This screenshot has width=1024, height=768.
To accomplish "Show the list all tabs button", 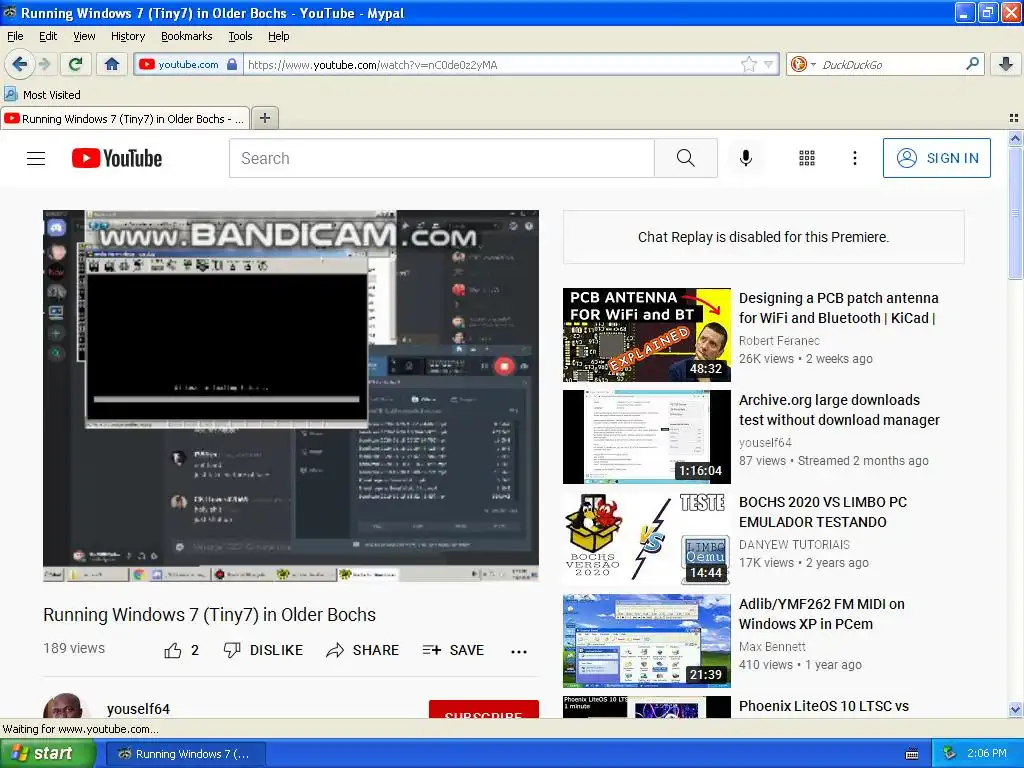I will point(1014,118).
